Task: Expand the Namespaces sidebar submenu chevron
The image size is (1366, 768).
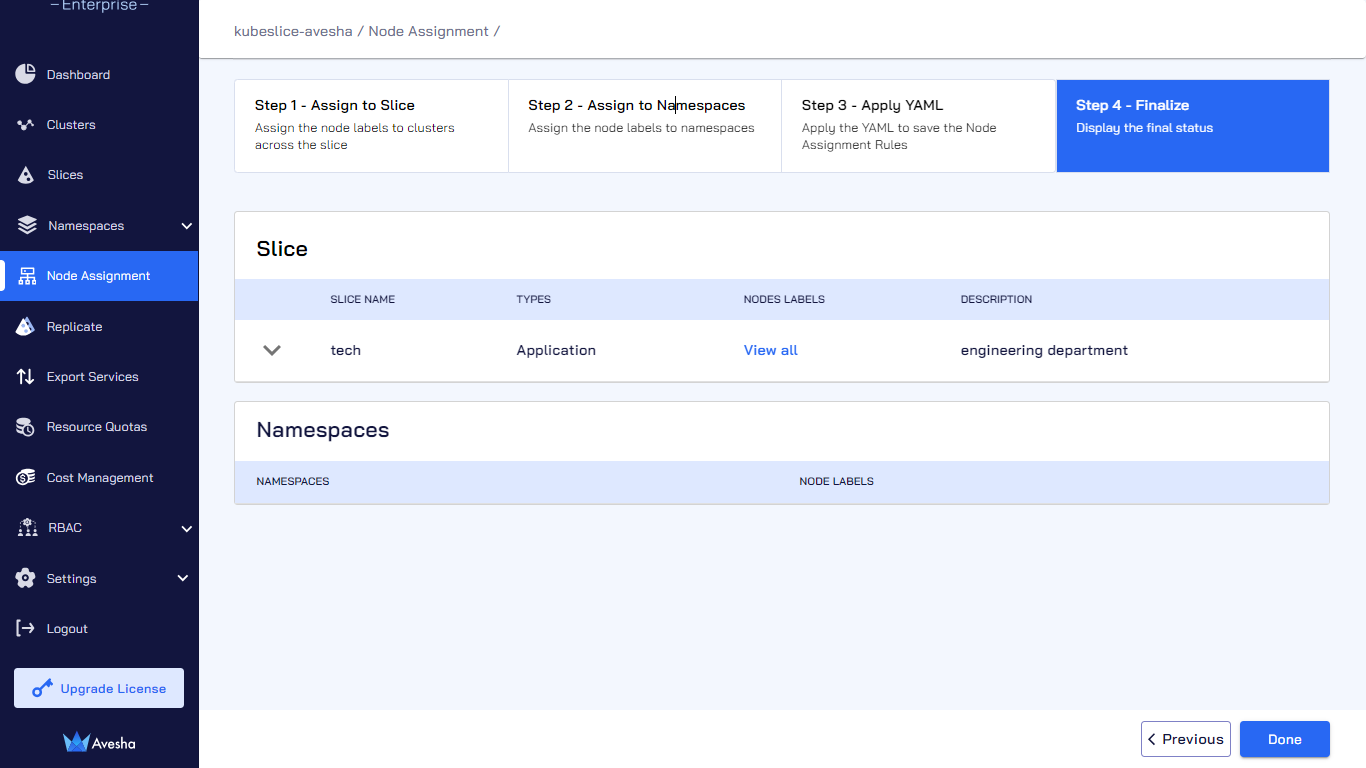Action: 186,226
